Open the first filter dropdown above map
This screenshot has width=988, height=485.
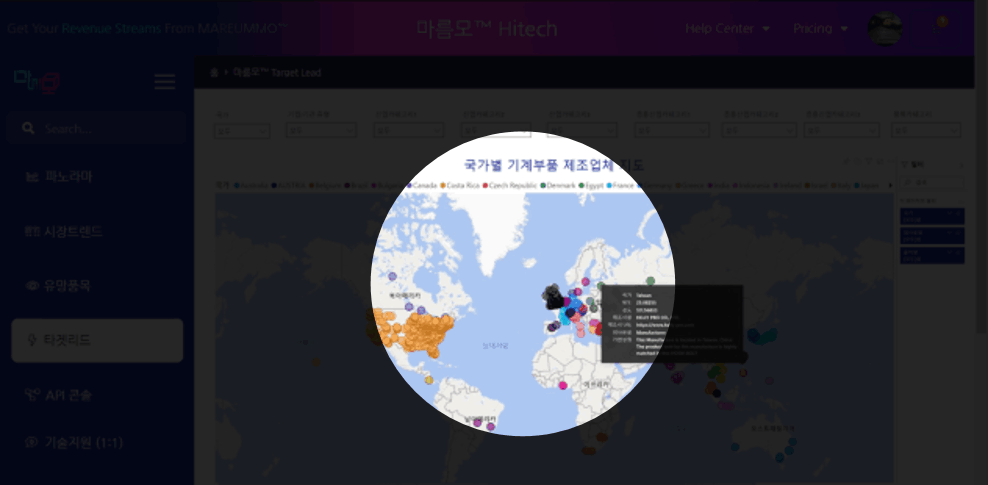(242, 131)
